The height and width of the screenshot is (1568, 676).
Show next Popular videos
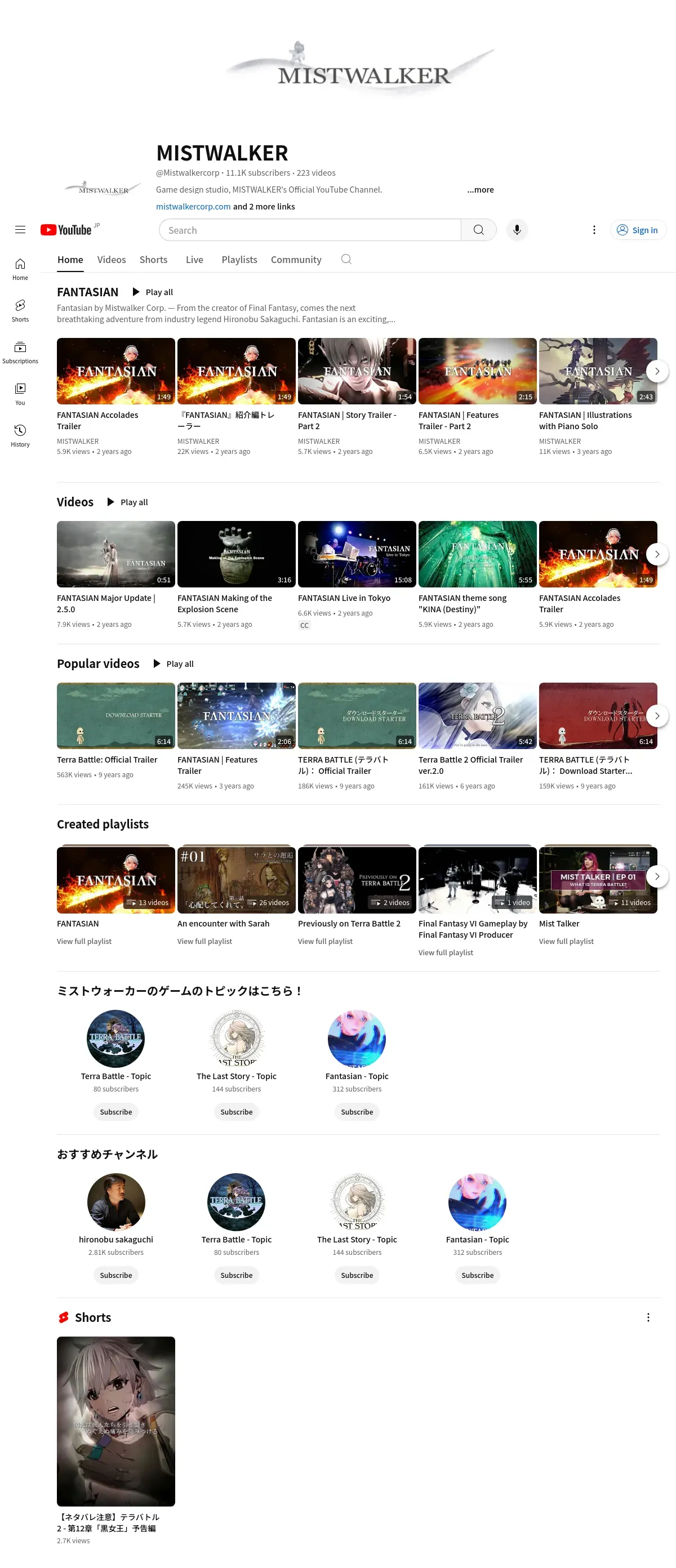coord(656,716)
